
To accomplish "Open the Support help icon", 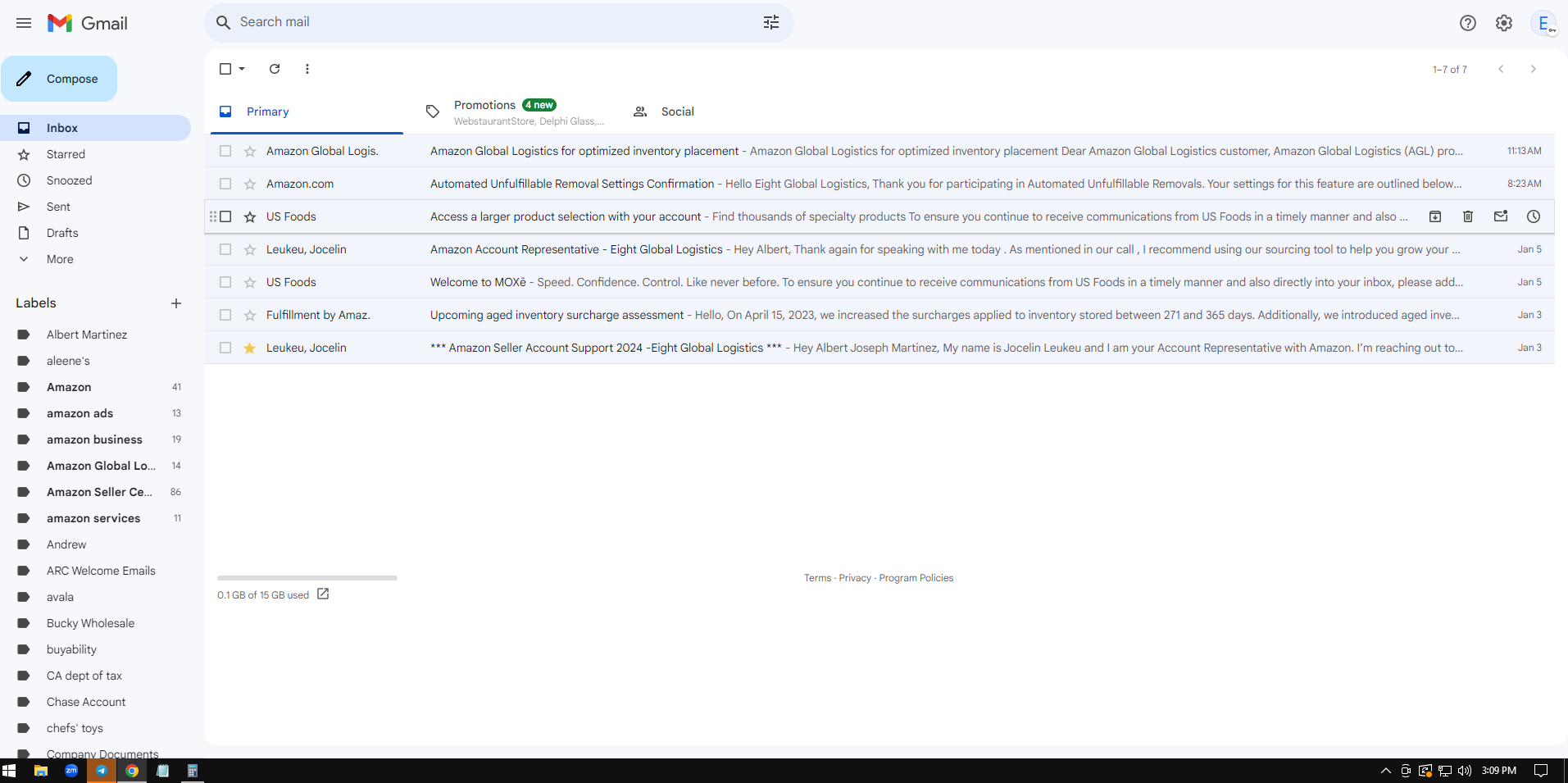I will [x=1468, y=23].
